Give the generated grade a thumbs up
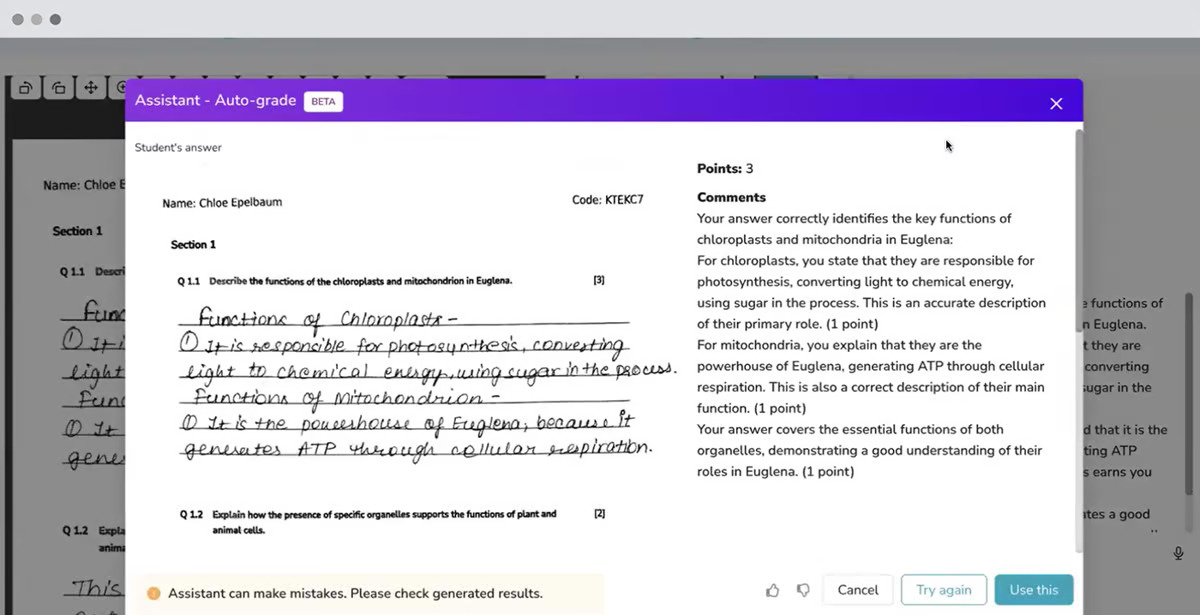Screen dimensions: 1200x615 tap(772, 590)
